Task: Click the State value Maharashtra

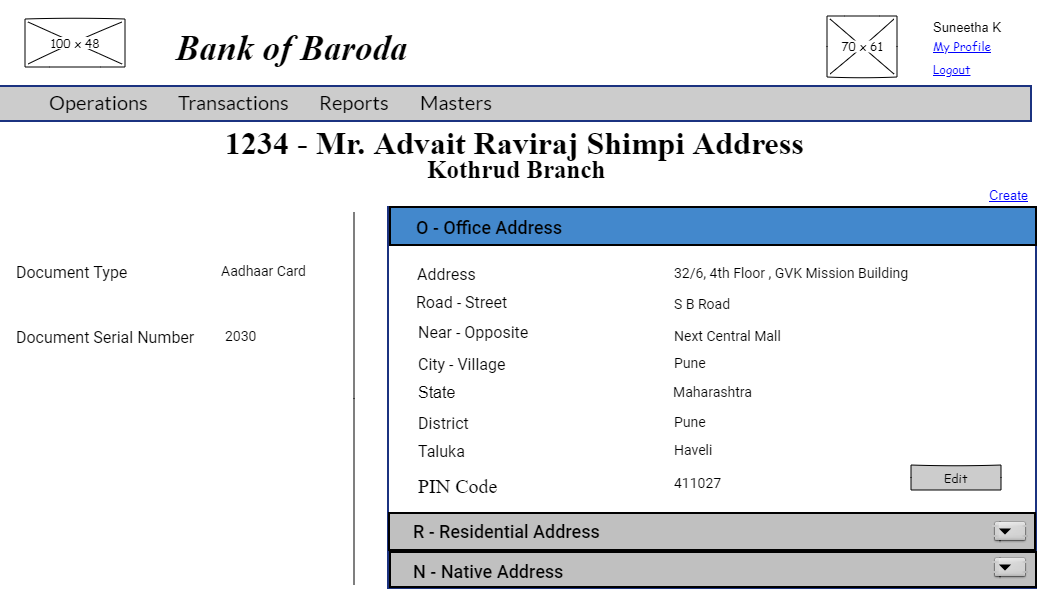Action: tap(712, 392)
